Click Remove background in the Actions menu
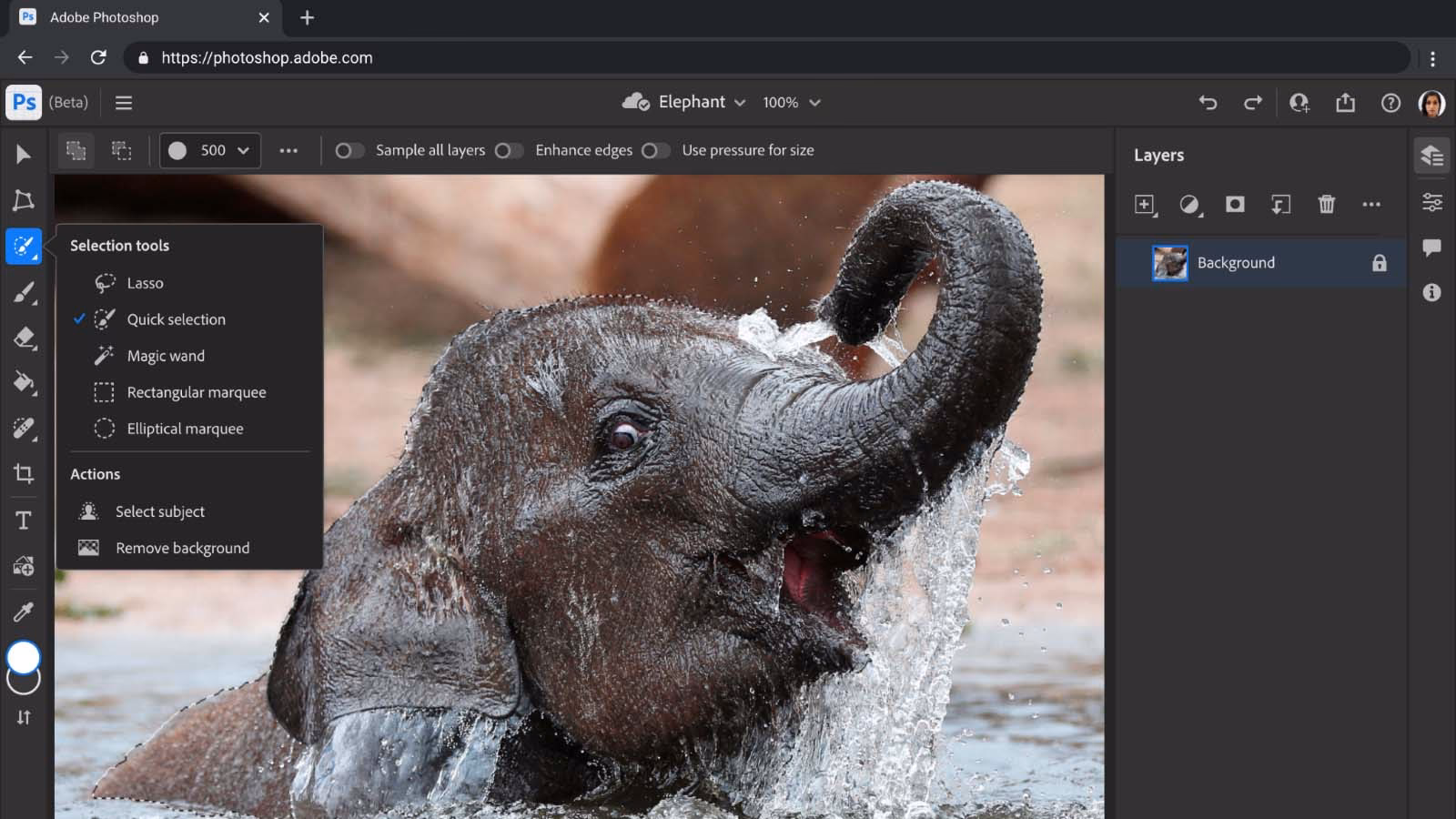 pyautogui.click(x=182, y=547)
